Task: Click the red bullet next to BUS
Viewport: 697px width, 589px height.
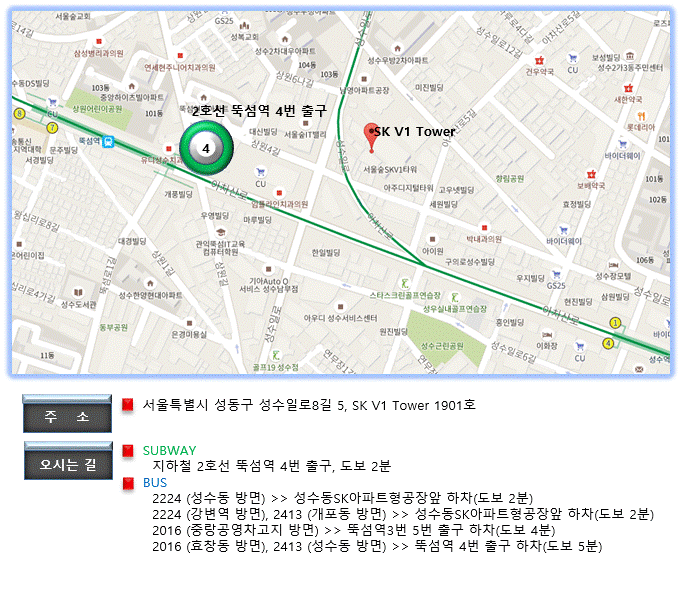Action: point(128,484)
